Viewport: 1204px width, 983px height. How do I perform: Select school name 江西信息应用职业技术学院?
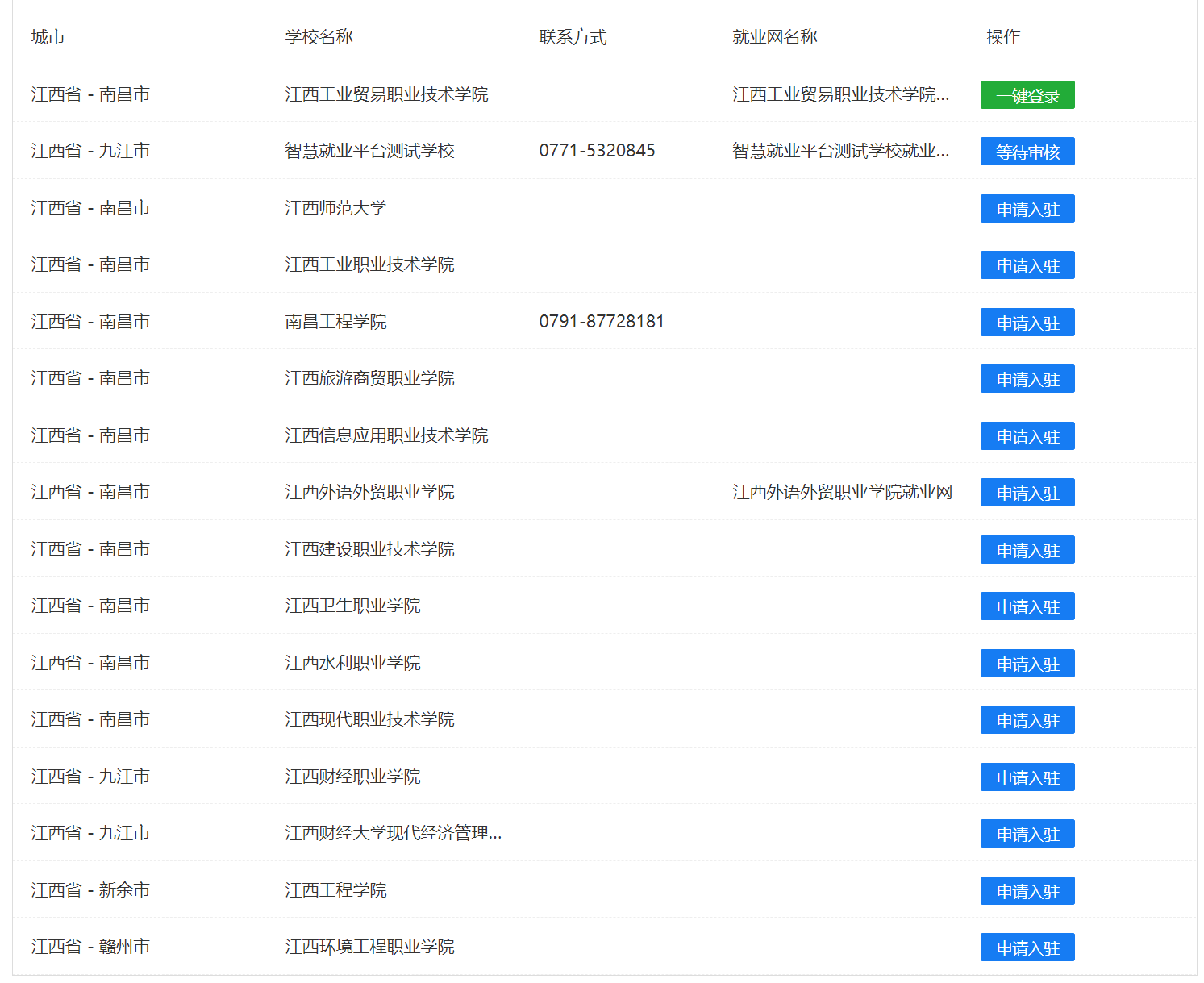(x=387, y=435)
